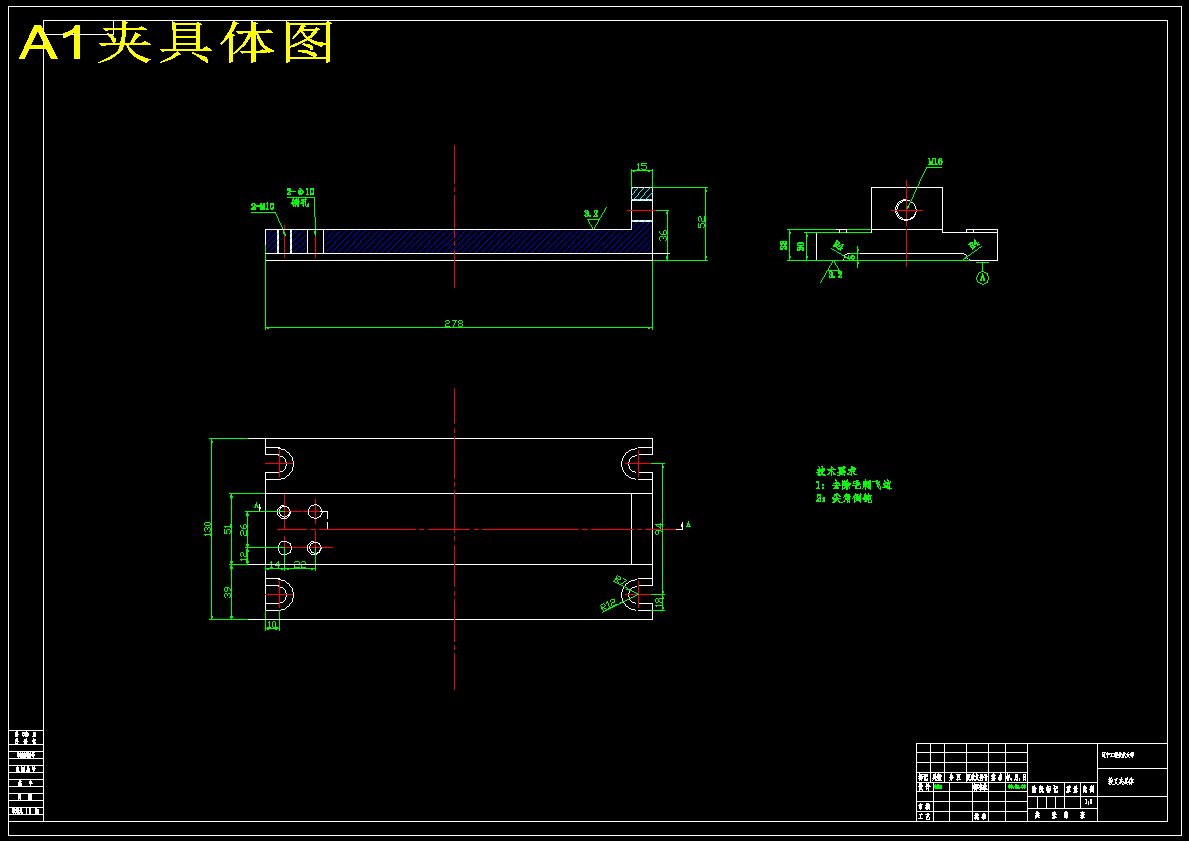Click the '2-M10' thread callout

[262, 206]
